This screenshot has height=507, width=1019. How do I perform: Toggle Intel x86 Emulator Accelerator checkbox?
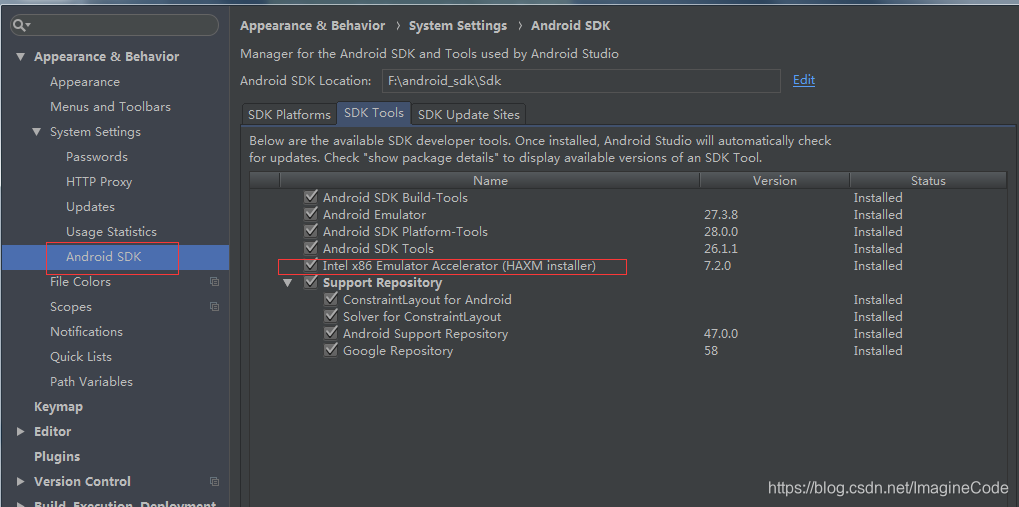click(x=311, y=265)
